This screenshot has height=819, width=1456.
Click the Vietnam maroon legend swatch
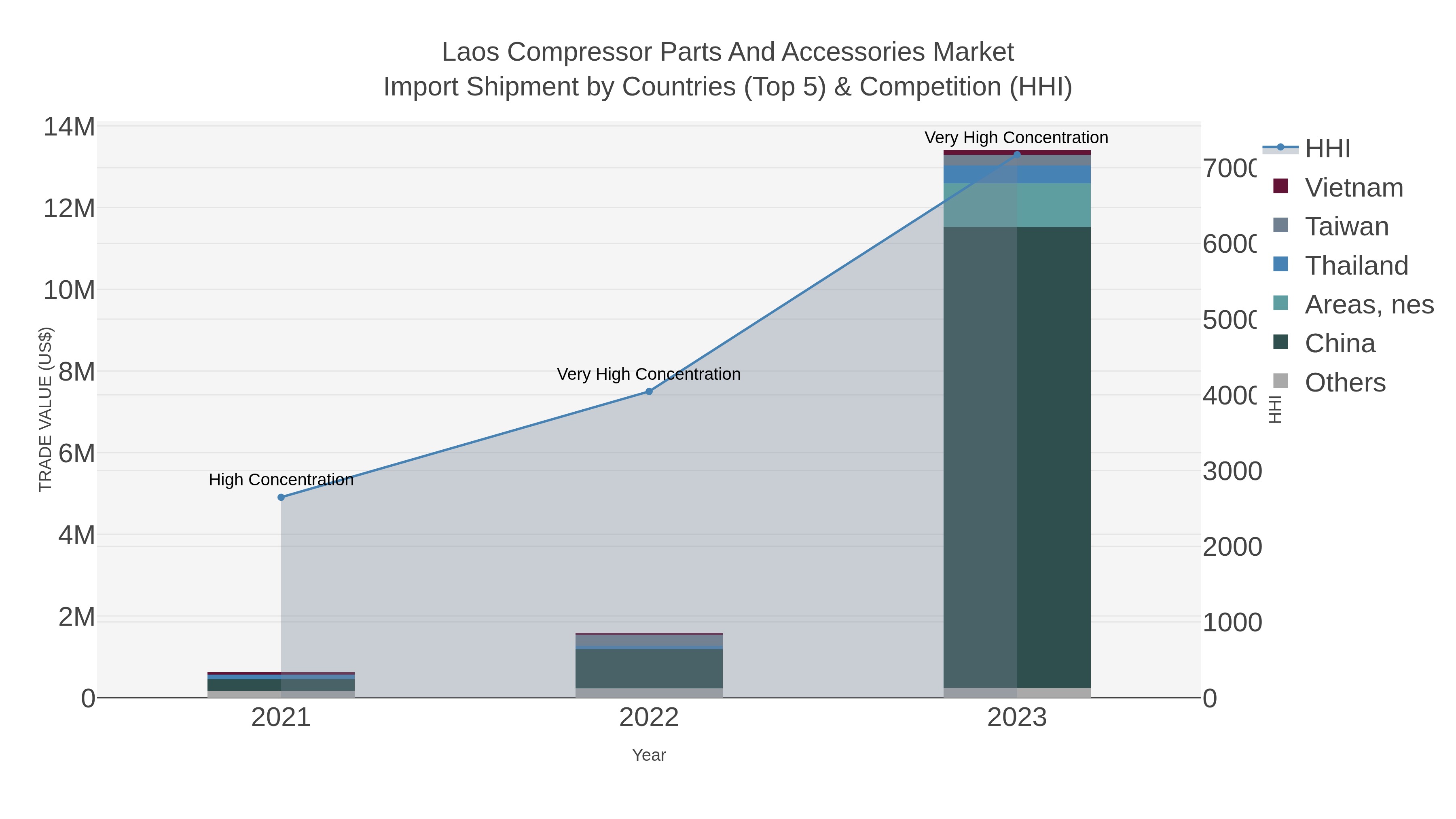1281,186
